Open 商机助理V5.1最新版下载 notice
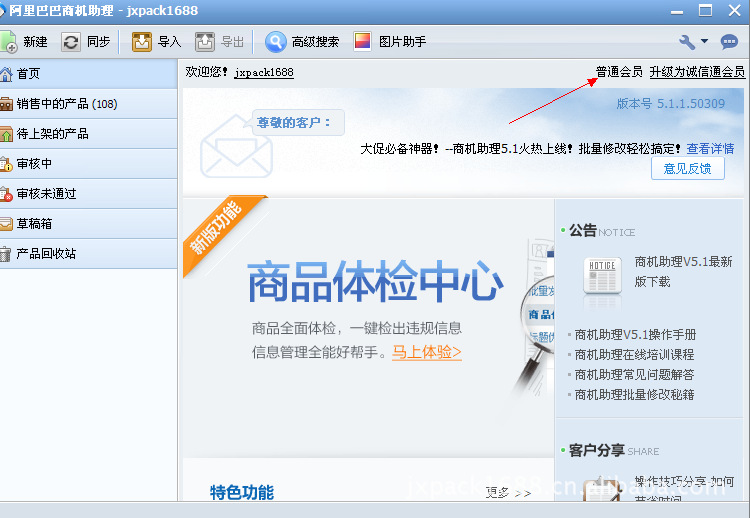 [684, 272]
